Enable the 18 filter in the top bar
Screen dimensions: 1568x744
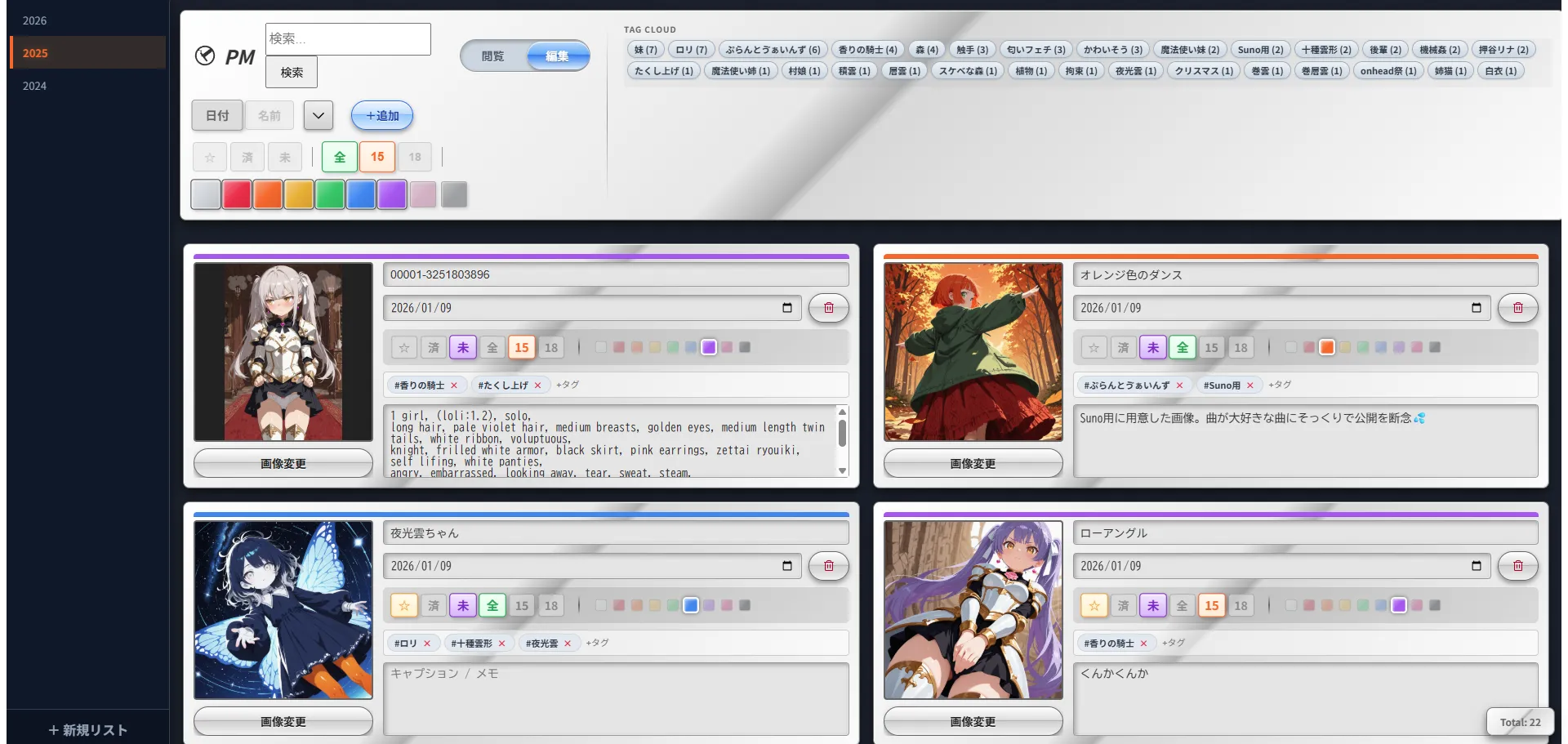point(414,157)
